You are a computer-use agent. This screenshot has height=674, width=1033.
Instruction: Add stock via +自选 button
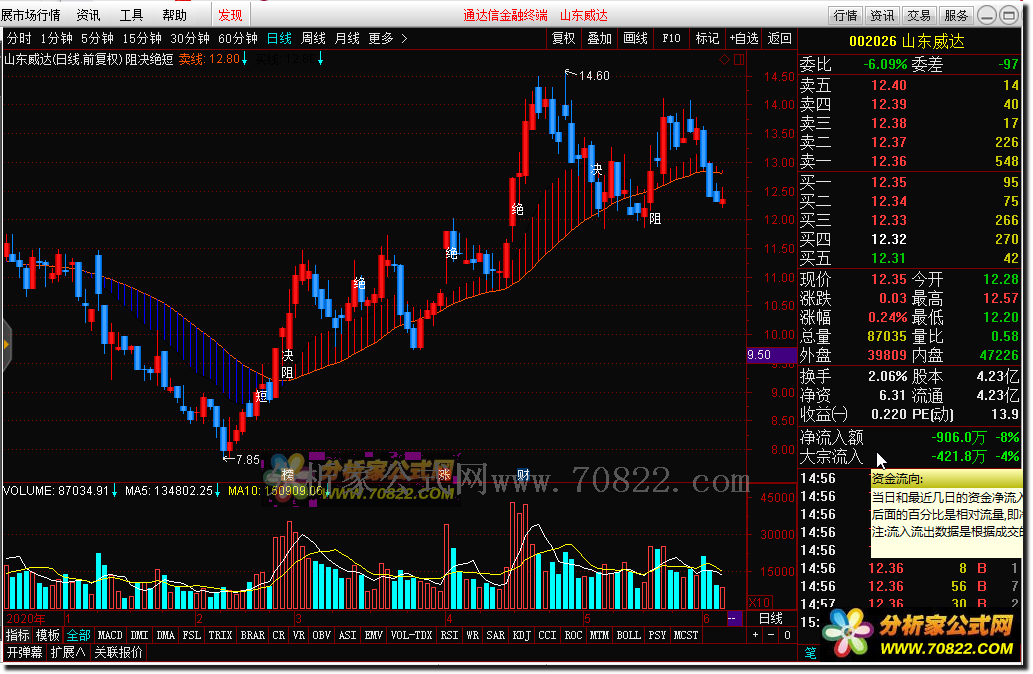pyautogui.click(x=744, y=39)
